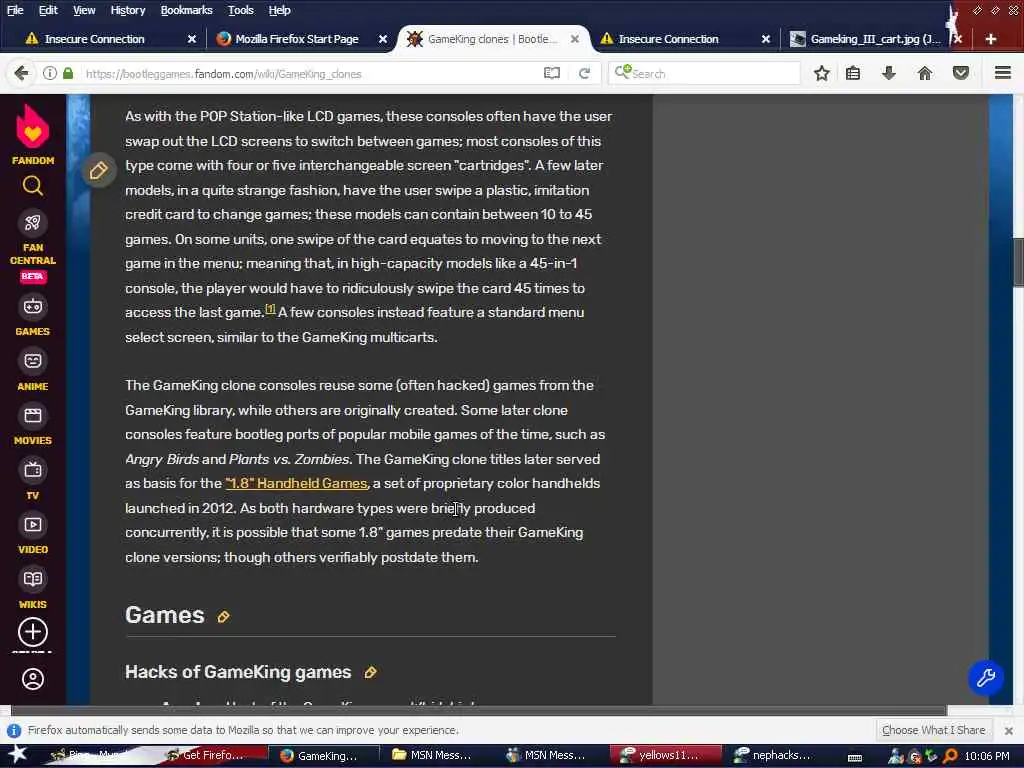Show site information icon in address bar
Screen dimensions: 1024x768
[x=50, y=73]
